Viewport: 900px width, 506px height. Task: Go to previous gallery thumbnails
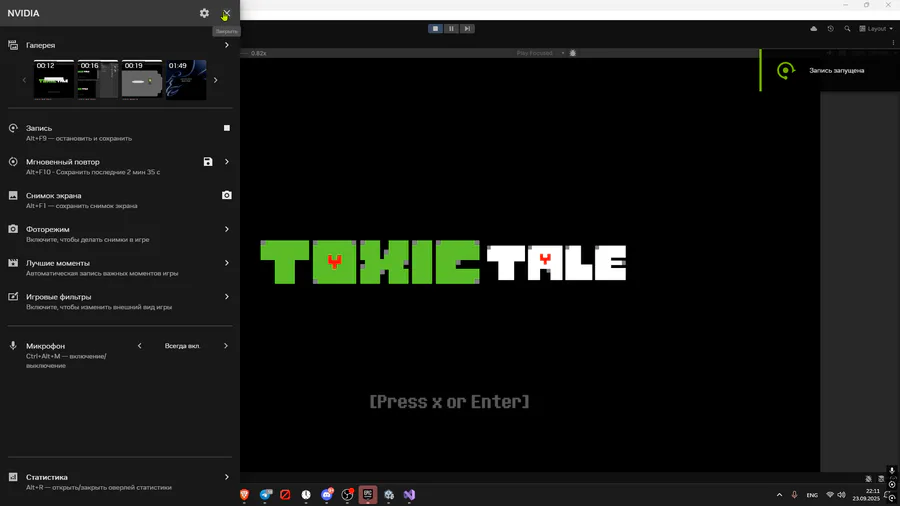(24, 80)
